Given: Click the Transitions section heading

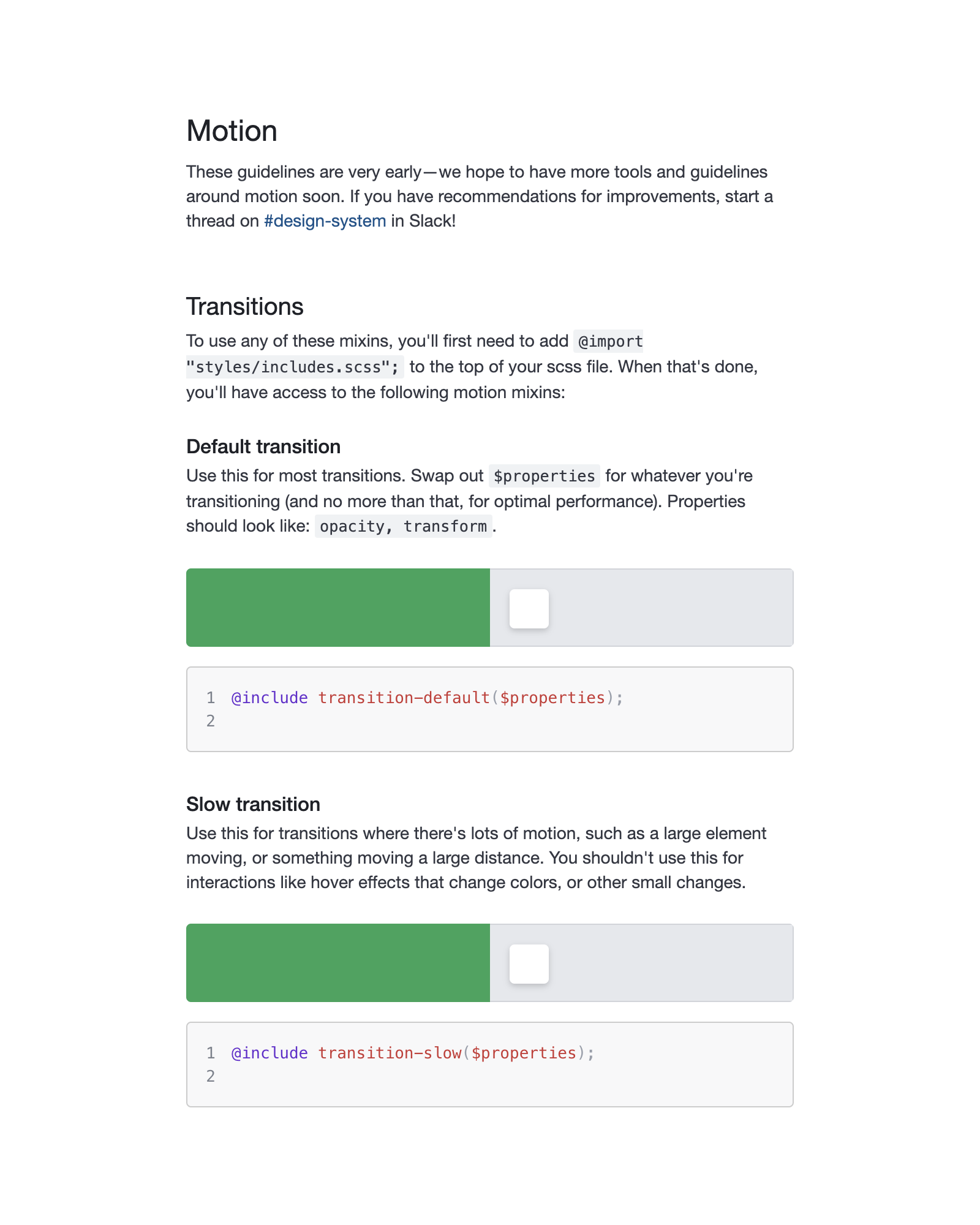Looking at the screenshot, I should pyautogui.click(x=245, y=307).
